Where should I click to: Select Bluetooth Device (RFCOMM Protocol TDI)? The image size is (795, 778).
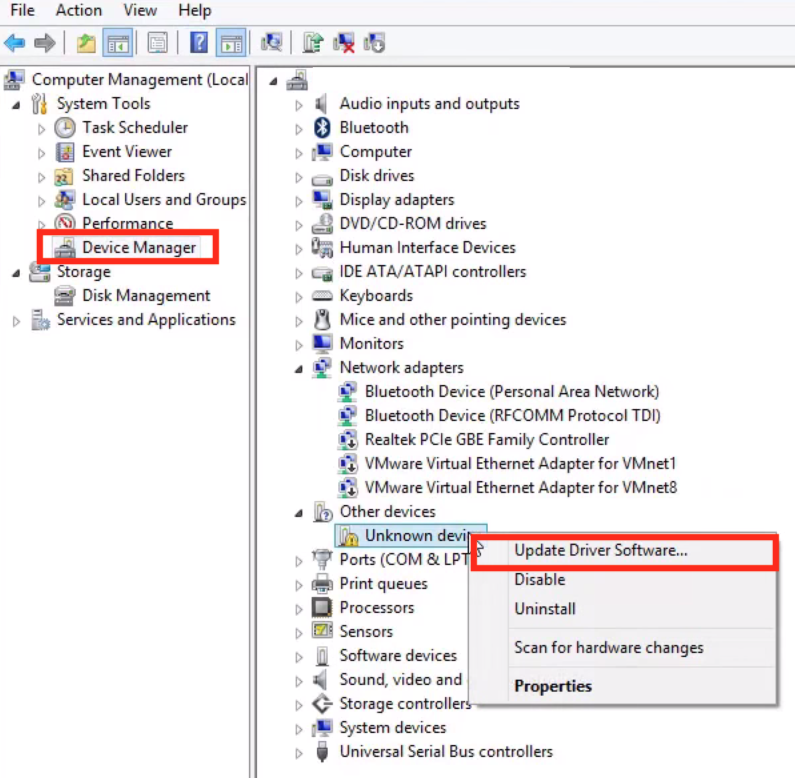(513, 416)
